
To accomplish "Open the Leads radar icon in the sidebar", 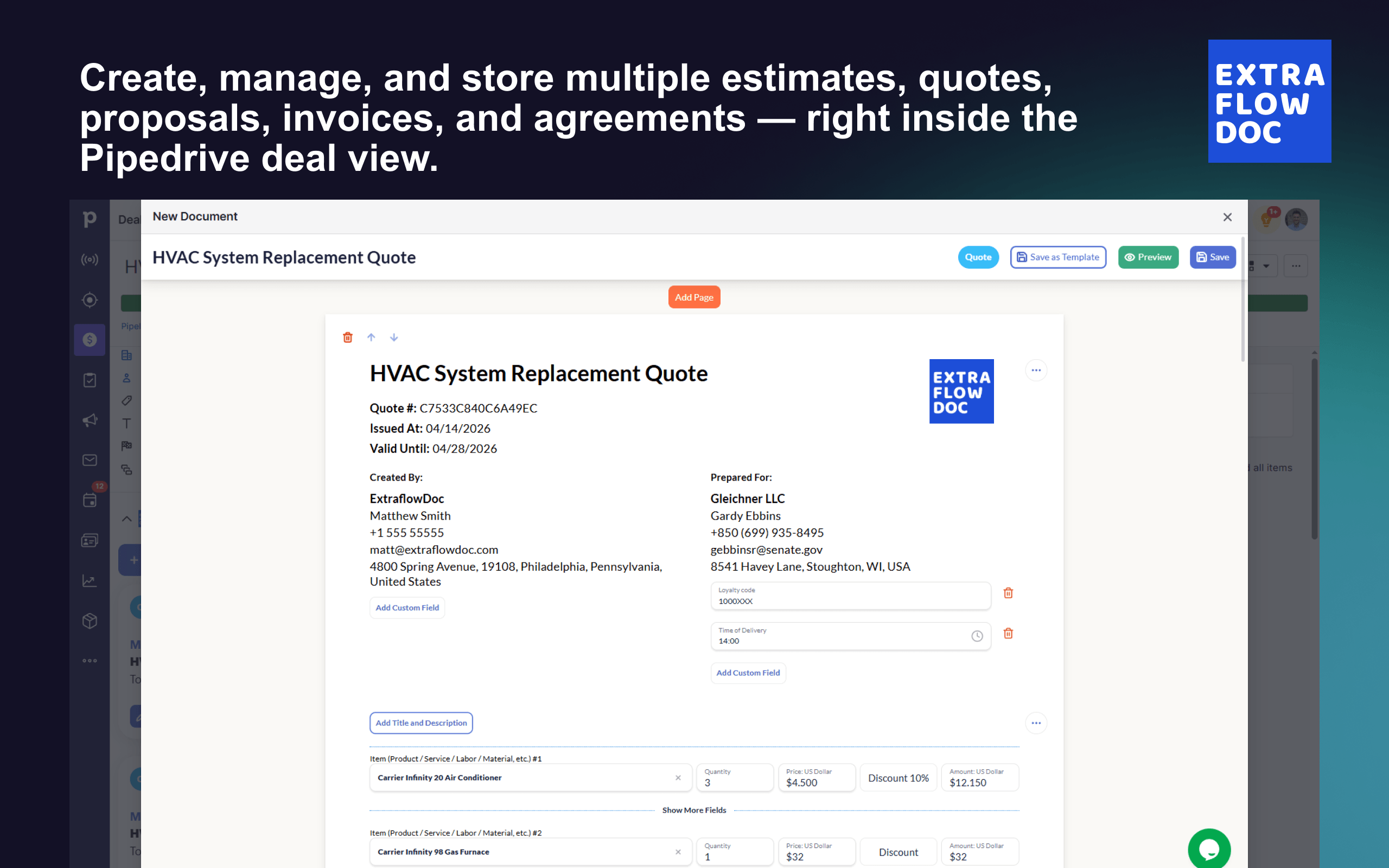I will (x=90, y=259).
